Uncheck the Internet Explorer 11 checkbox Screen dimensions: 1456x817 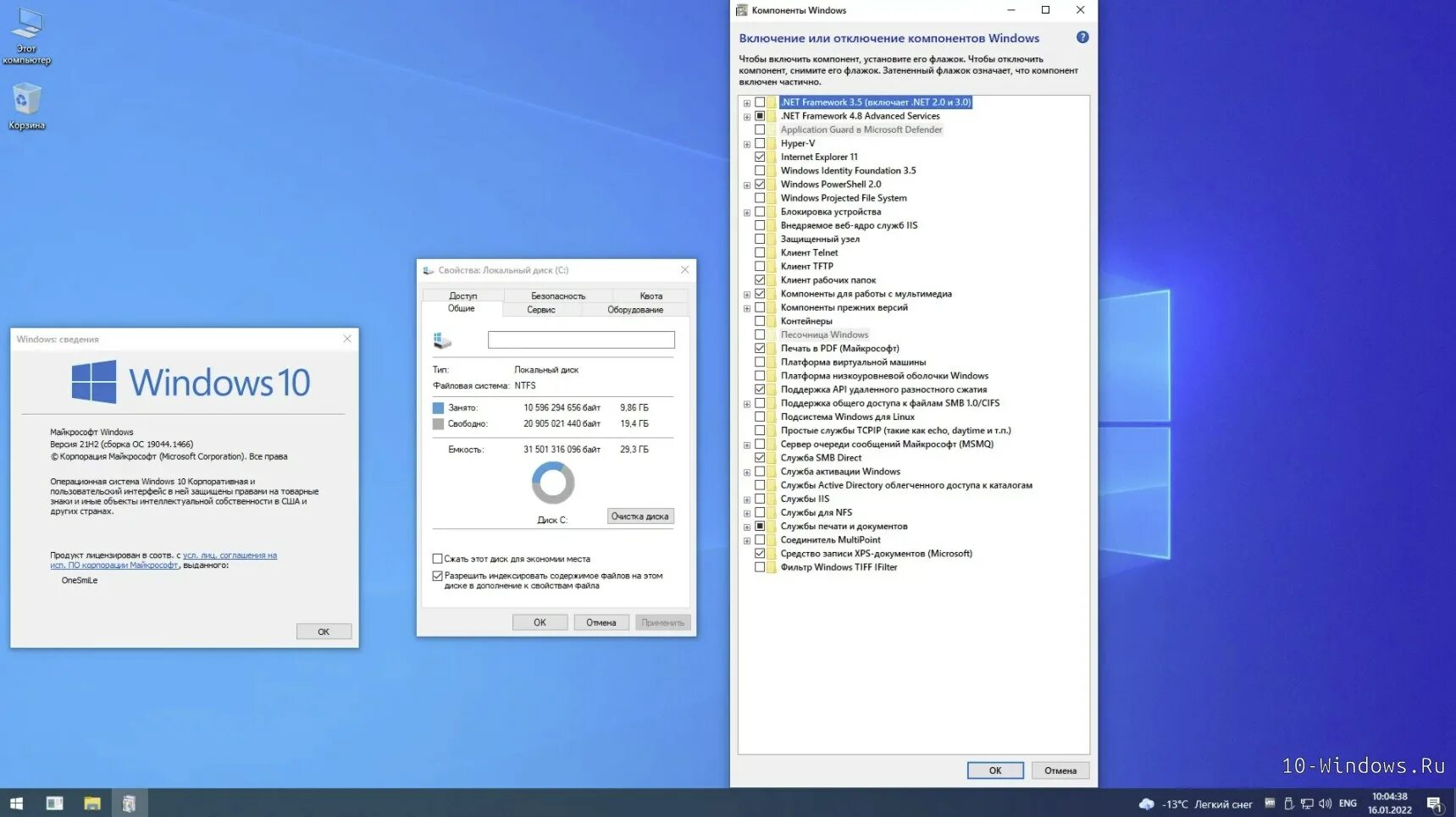coord(760,157)
